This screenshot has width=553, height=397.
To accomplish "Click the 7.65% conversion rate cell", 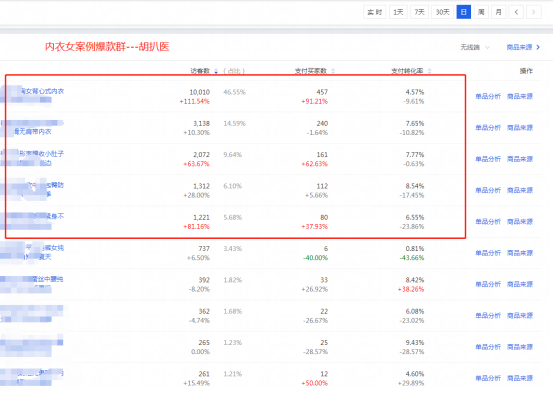I will pos(415,123).
